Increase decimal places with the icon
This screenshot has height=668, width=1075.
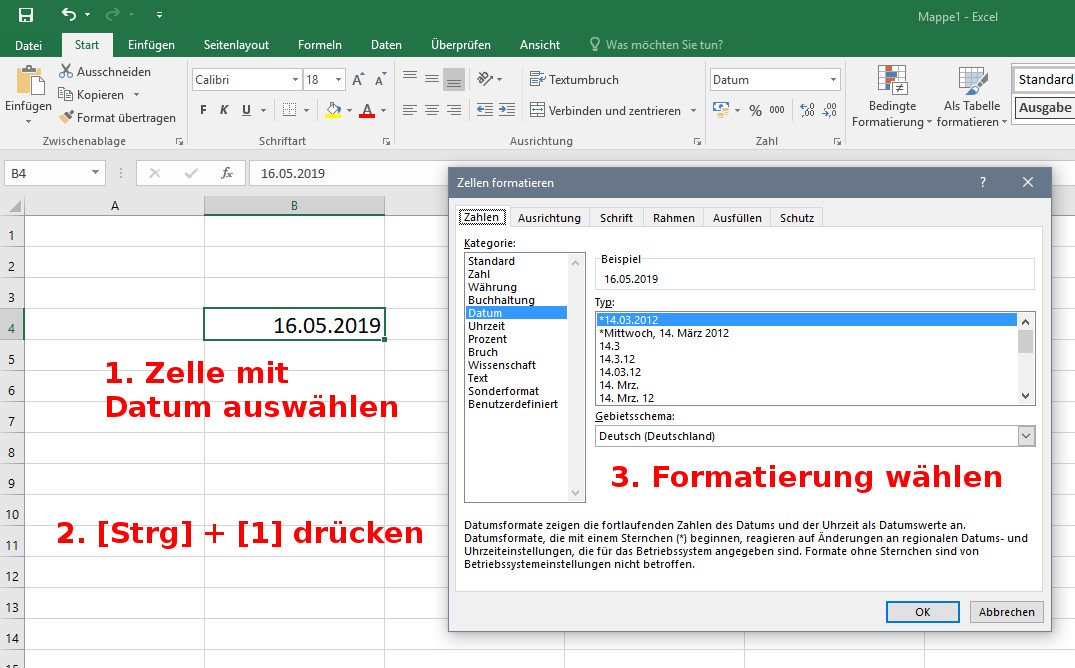[806, 110]
